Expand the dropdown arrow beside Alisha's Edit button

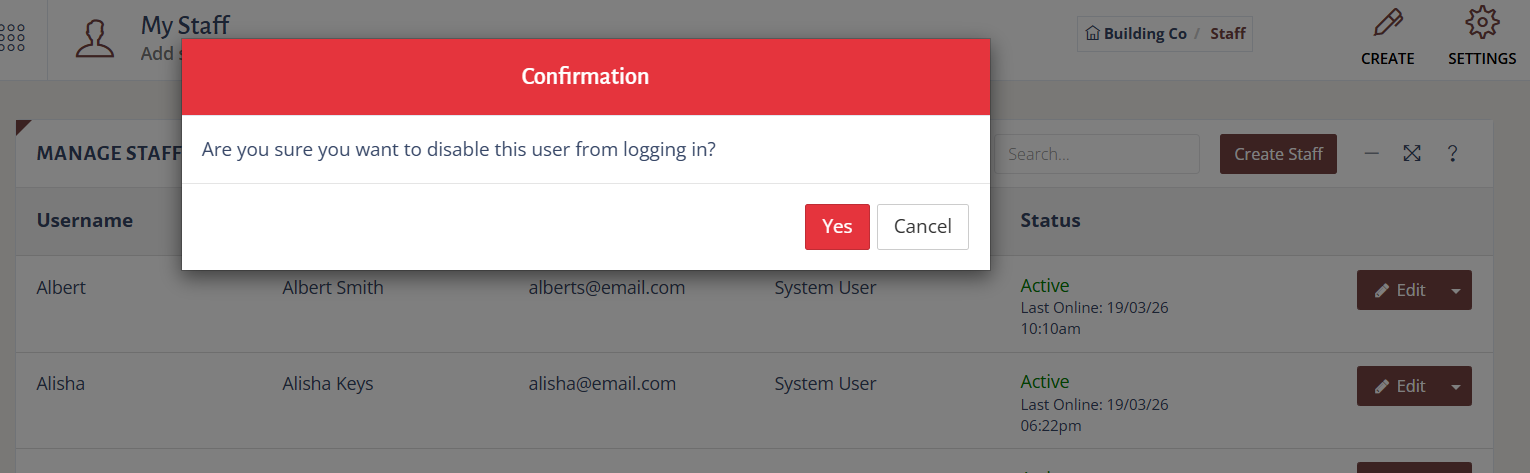1456,386
